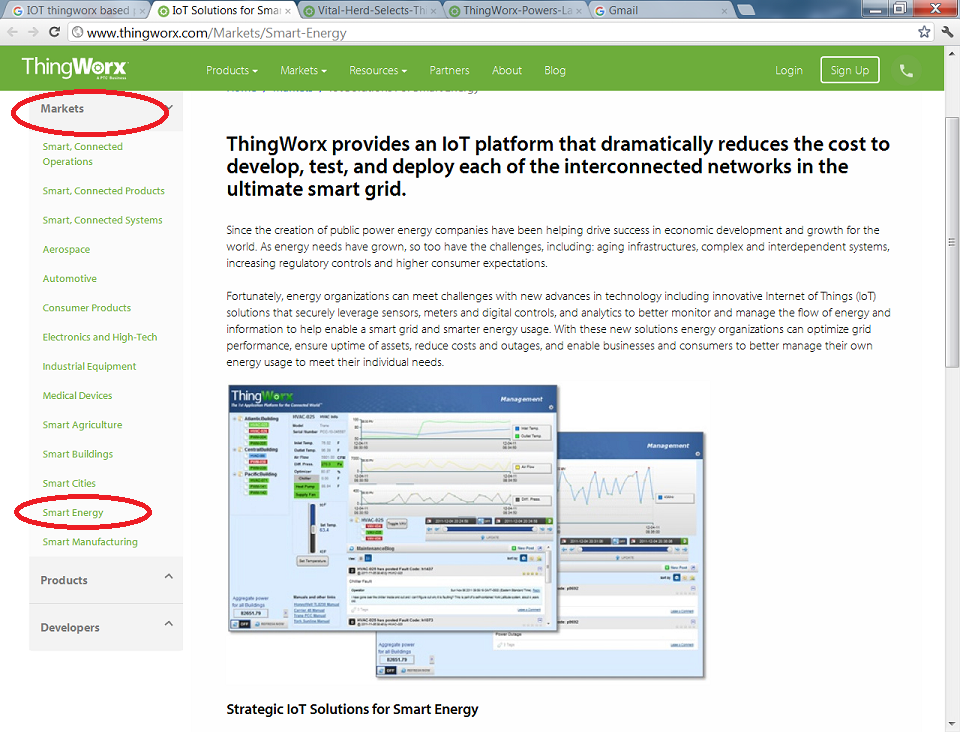Open Smart, Connected Operations link

point(82,154)
